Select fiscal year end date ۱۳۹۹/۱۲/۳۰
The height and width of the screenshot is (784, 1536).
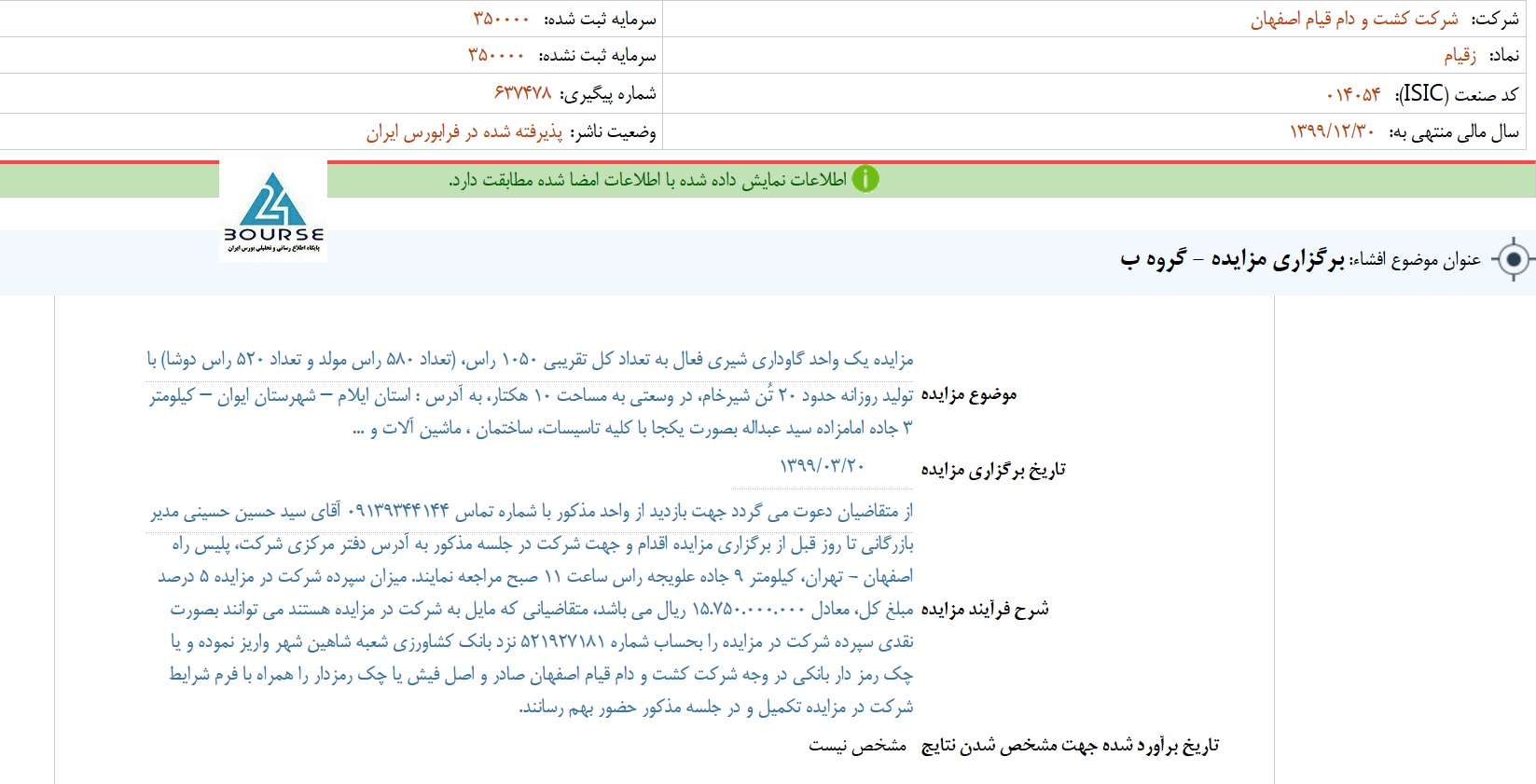coord(1332,132)
